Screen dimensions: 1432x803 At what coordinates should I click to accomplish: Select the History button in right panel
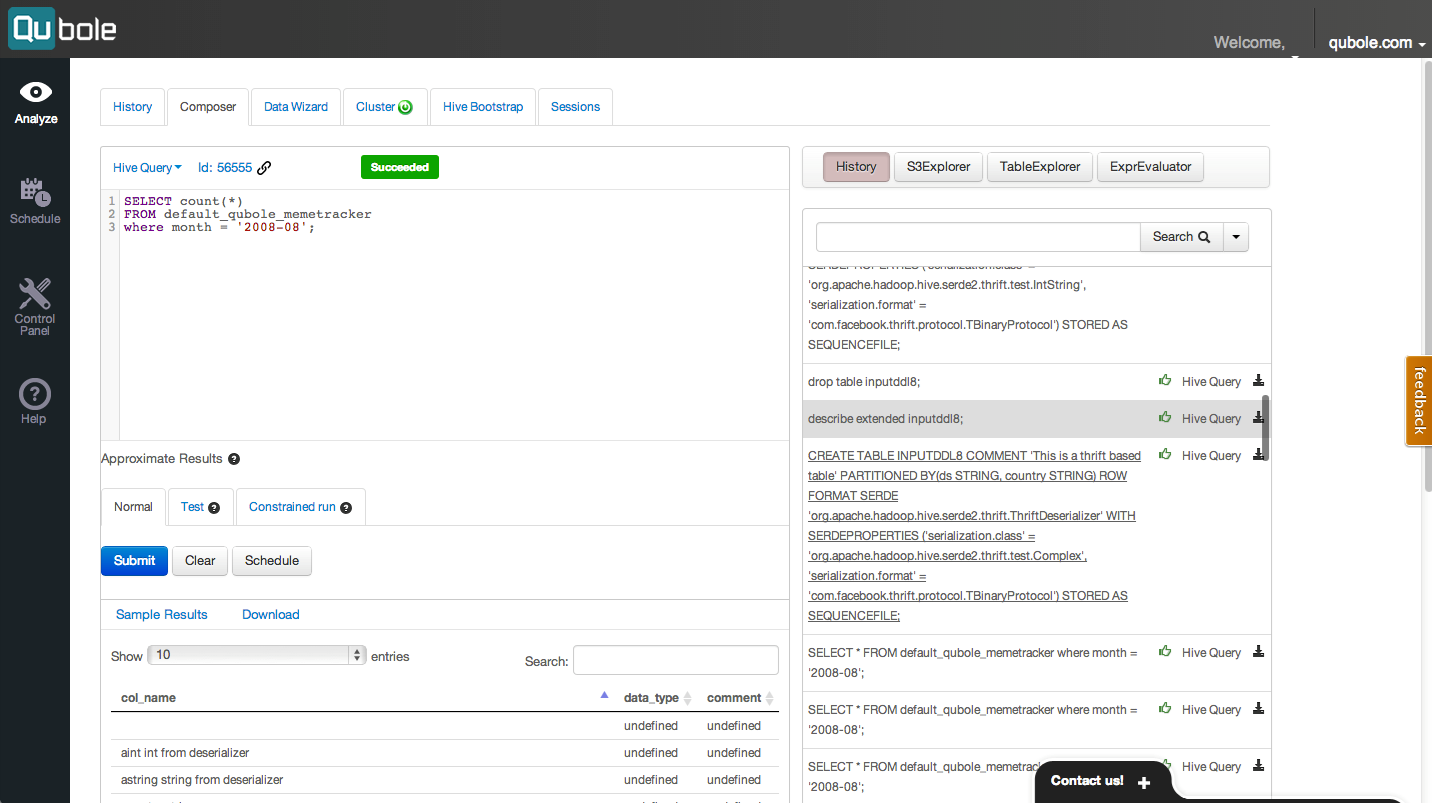tap(856, 167)
